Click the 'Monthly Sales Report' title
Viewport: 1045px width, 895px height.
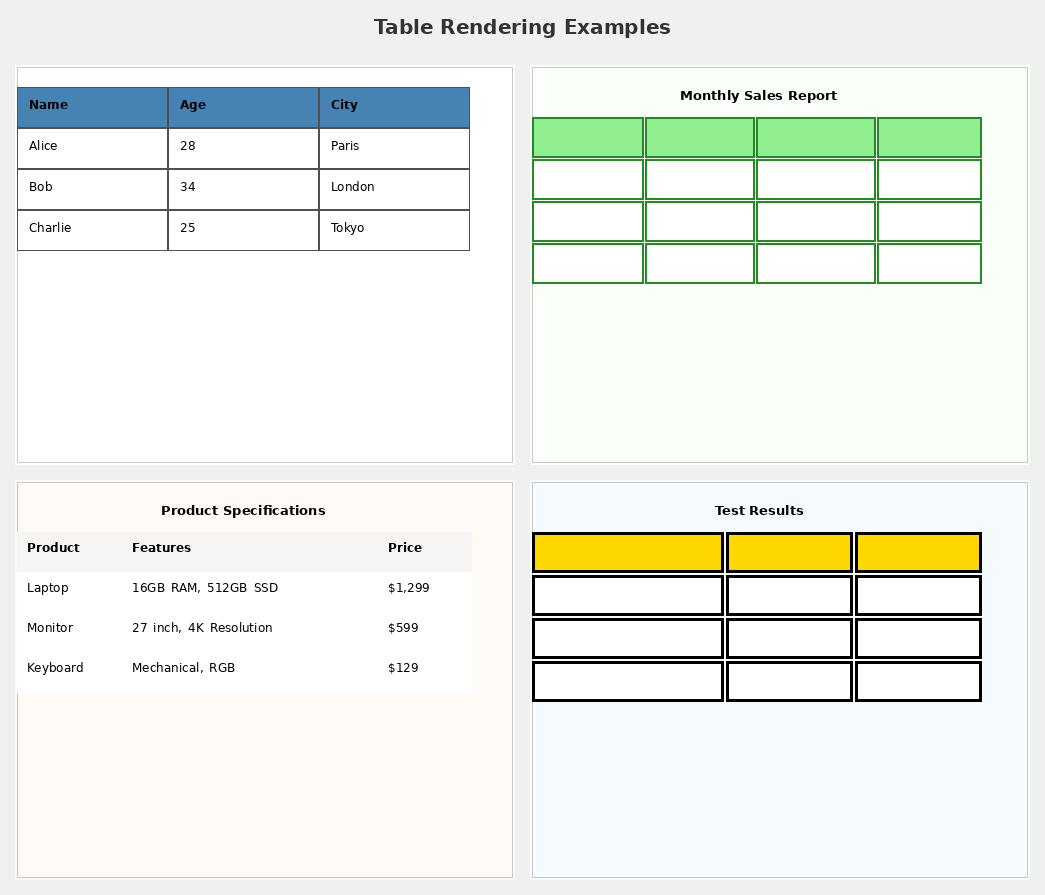coord(758,95)
